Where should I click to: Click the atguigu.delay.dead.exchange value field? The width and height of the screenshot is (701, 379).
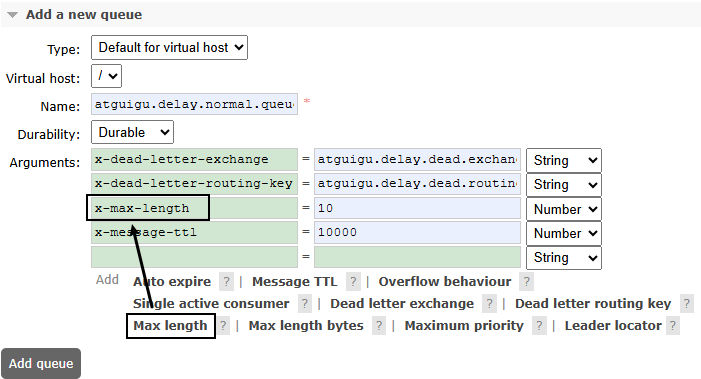coord(417,160)
